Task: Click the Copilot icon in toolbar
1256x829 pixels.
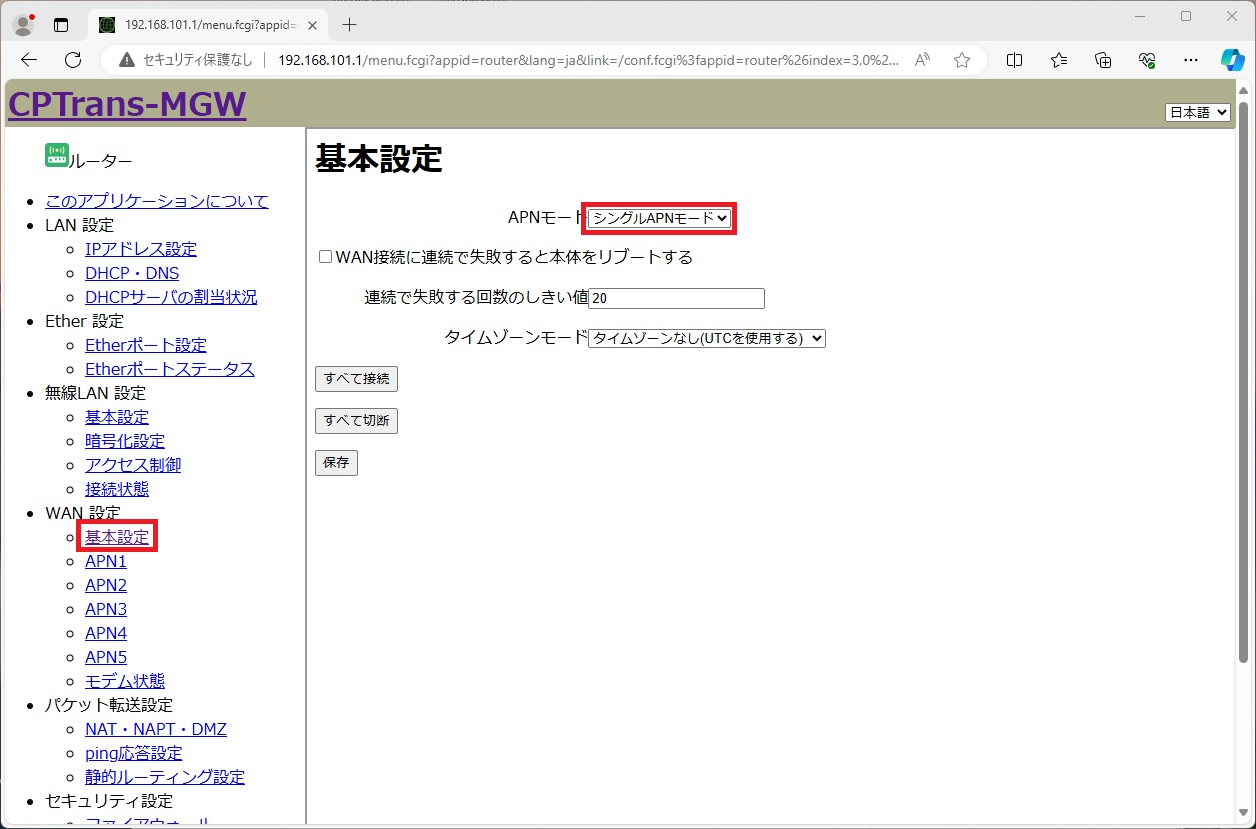Action: tap(1232, 60)
